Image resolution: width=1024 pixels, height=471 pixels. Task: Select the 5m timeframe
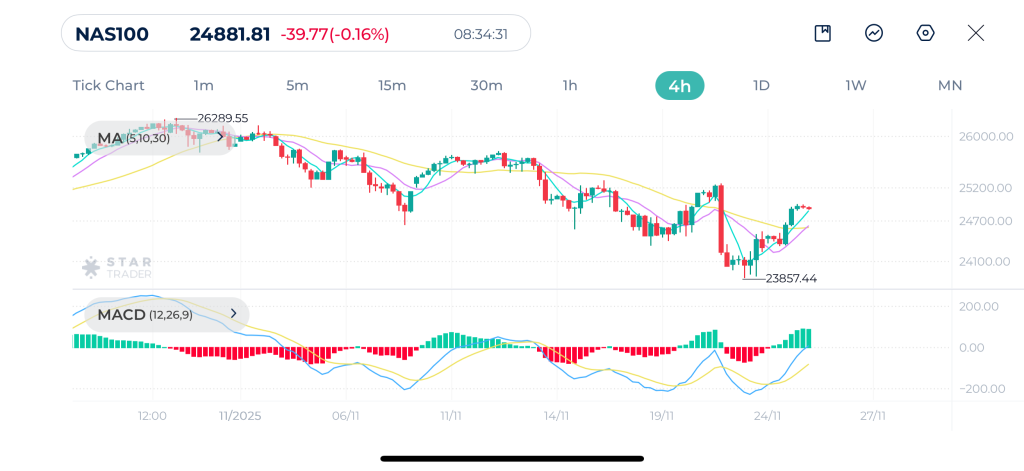(x=297, y=85)
